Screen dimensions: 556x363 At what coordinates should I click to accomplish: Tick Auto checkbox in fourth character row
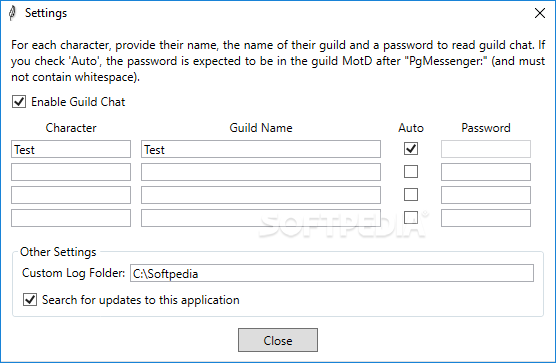click(x=411, y=218)
